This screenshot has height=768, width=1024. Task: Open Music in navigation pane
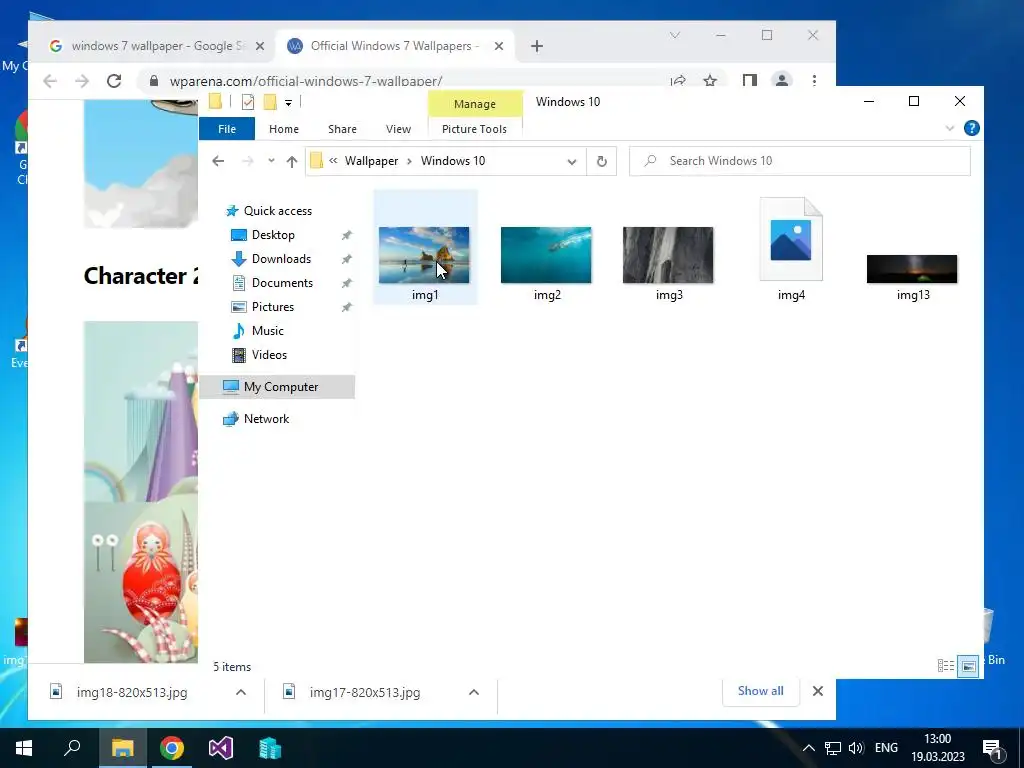267,330
